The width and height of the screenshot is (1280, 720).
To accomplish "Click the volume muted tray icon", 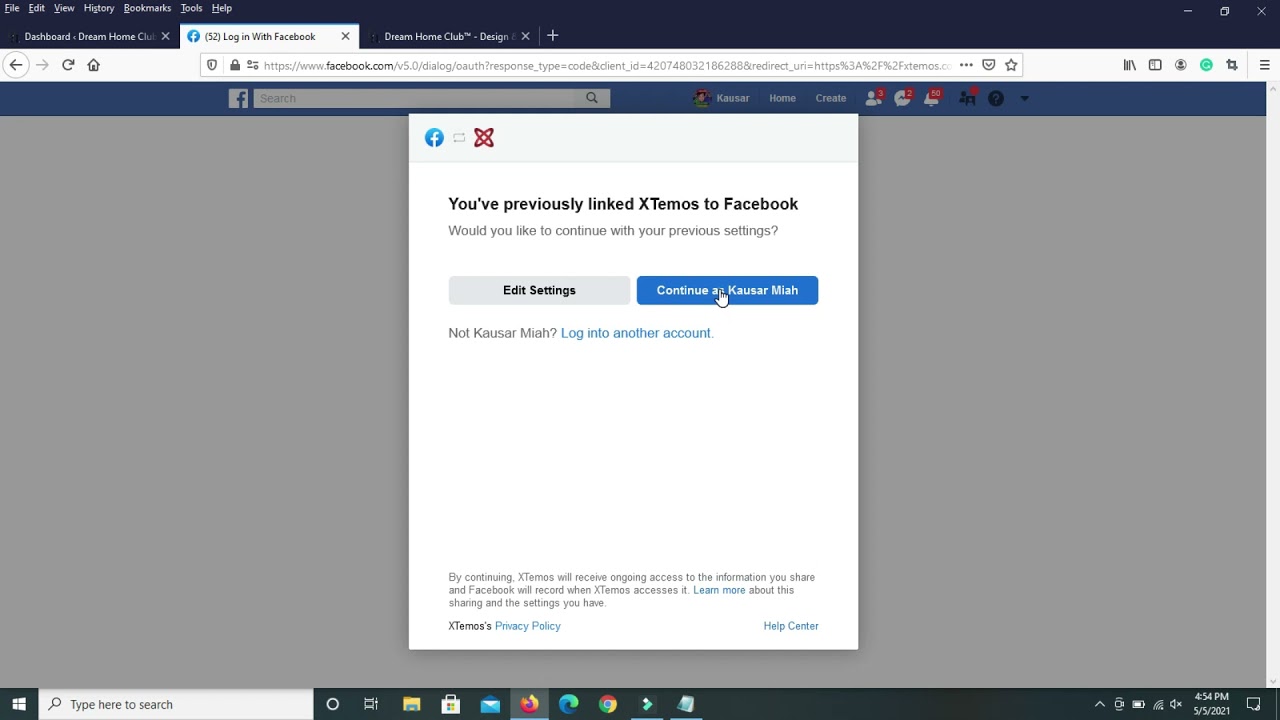I will pyautogui.click(x=1176, y=704).
